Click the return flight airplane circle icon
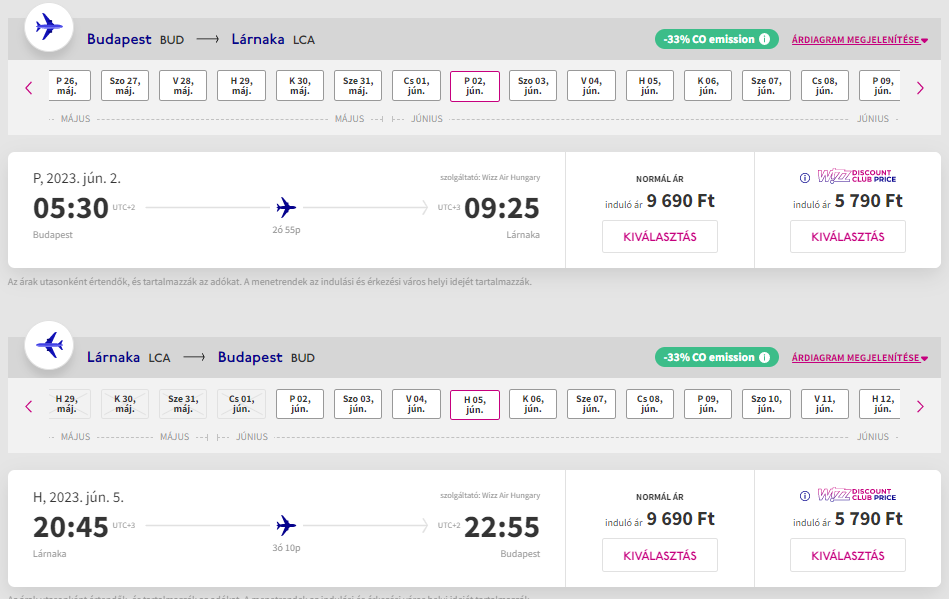949x599 pixels. coord(49,345)
